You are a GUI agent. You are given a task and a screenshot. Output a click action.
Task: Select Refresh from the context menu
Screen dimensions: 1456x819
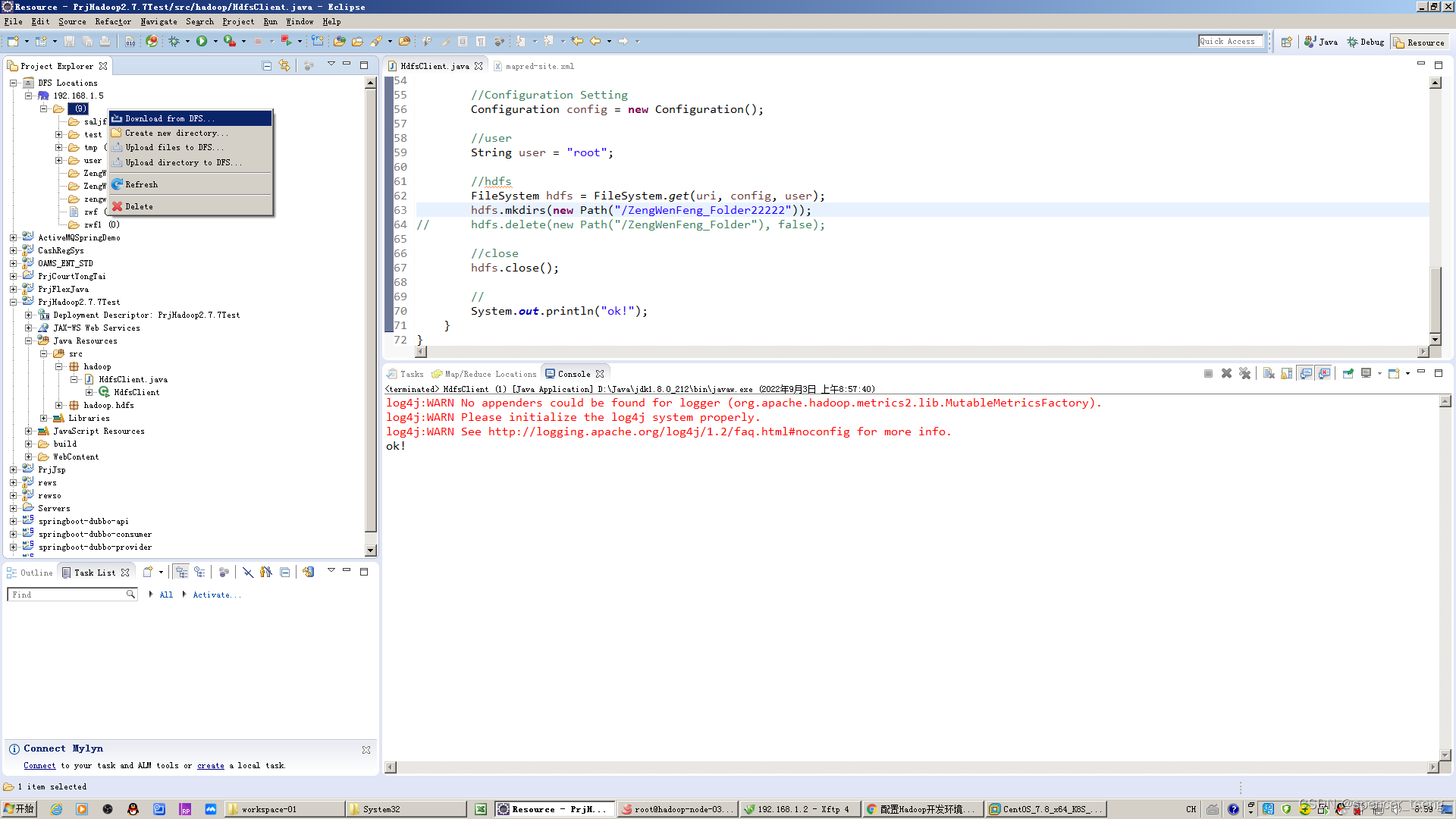click(141, 184)
